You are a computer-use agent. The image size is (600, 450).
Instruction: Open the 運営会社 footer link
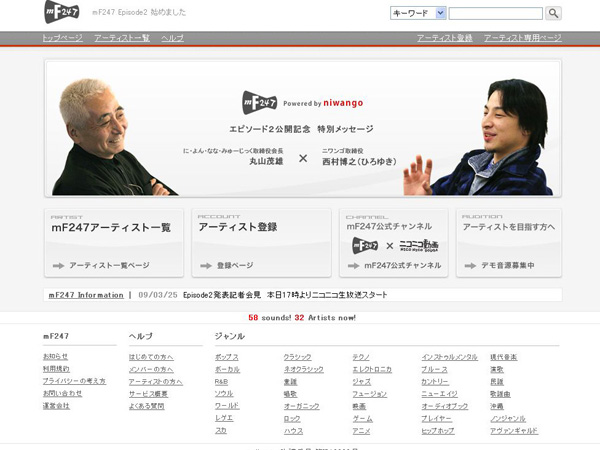coord(56,406)
